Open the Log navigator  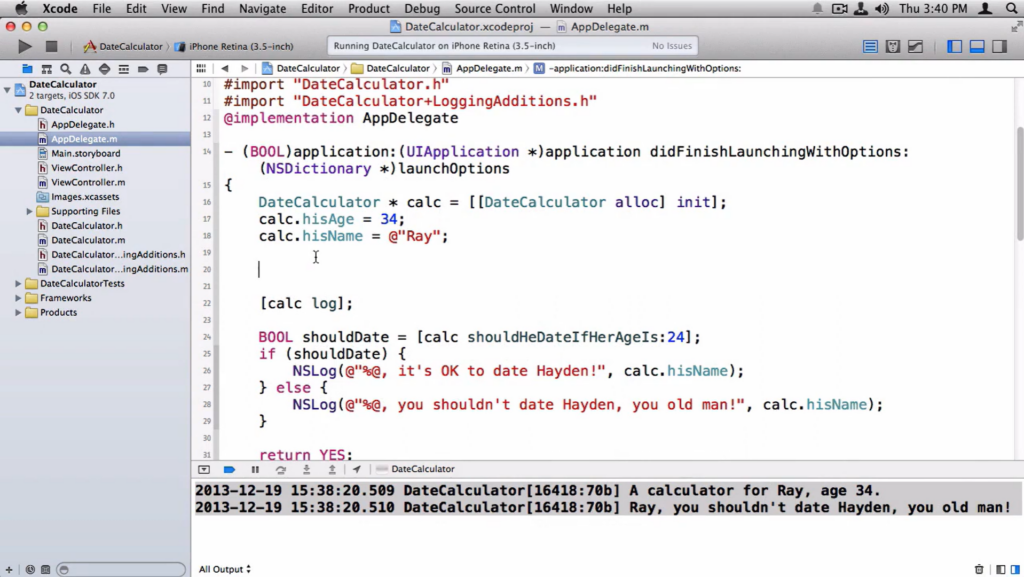[x=162, y=68]
